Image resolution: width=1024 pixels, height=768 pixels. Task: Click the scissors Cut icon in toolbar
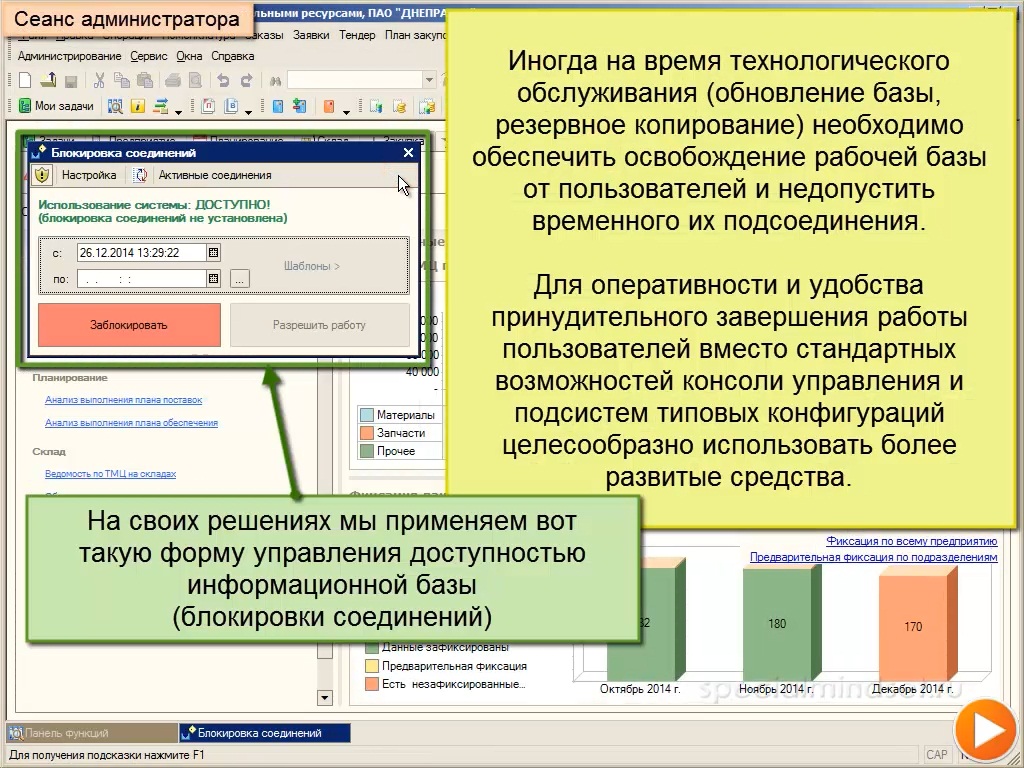pyautogui.click(x=99, y=81)
